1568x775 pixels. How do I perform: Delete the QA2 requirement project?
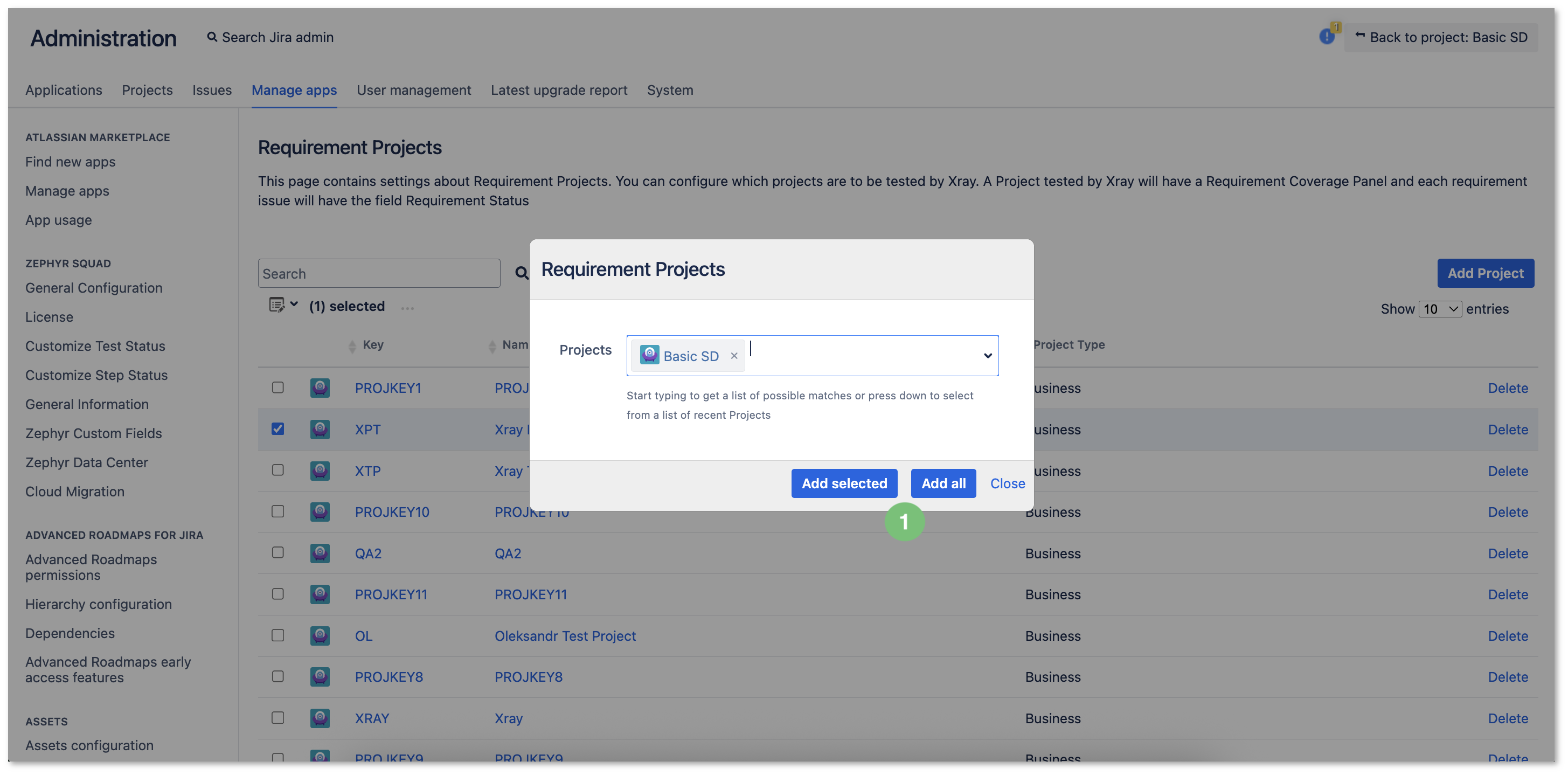coord(1508,553)
